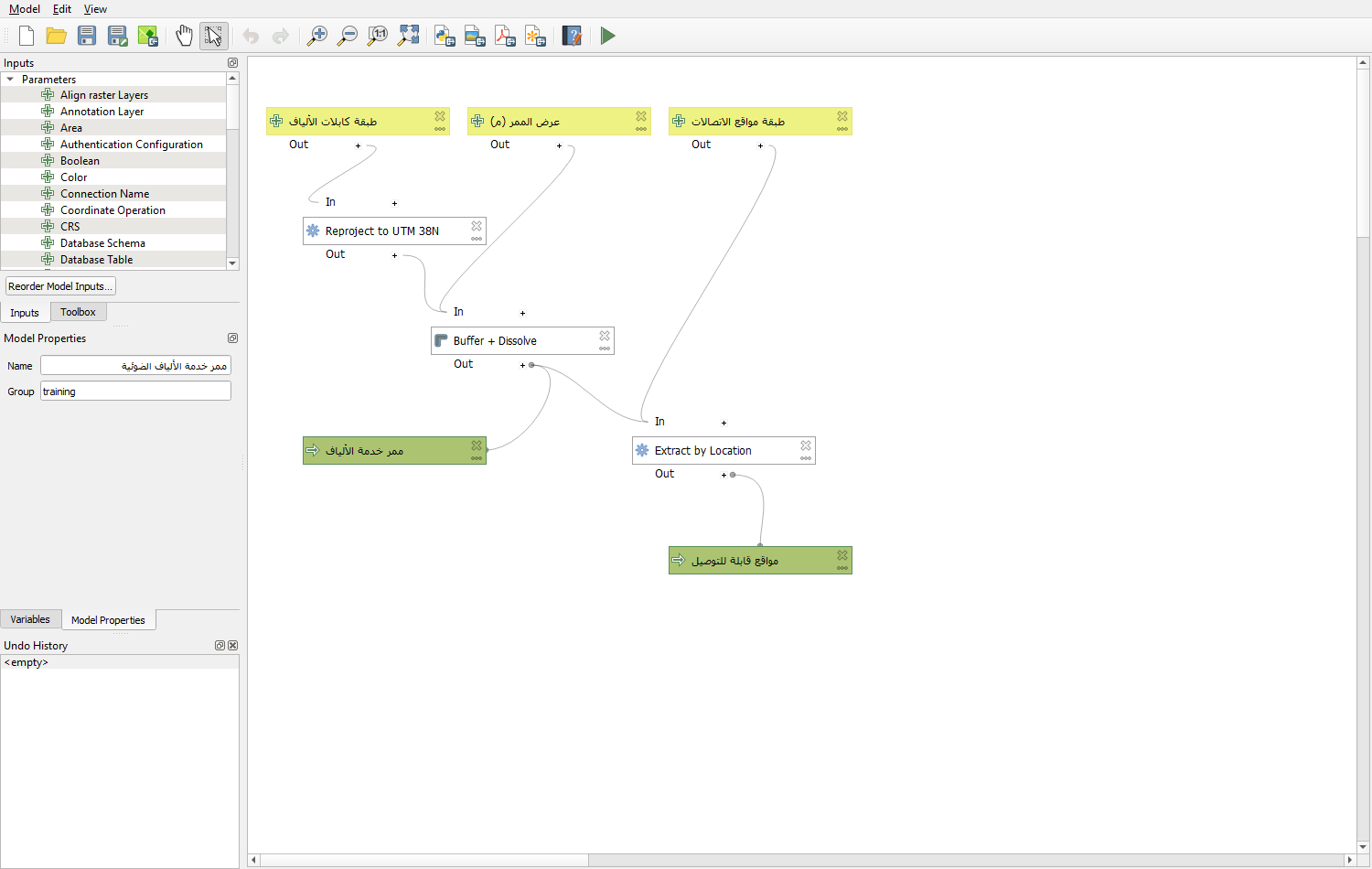Expand Out links of Buffer + Dissolve
The width and height of the screenshot is (1372, 869).
click(x=522, y=365)
